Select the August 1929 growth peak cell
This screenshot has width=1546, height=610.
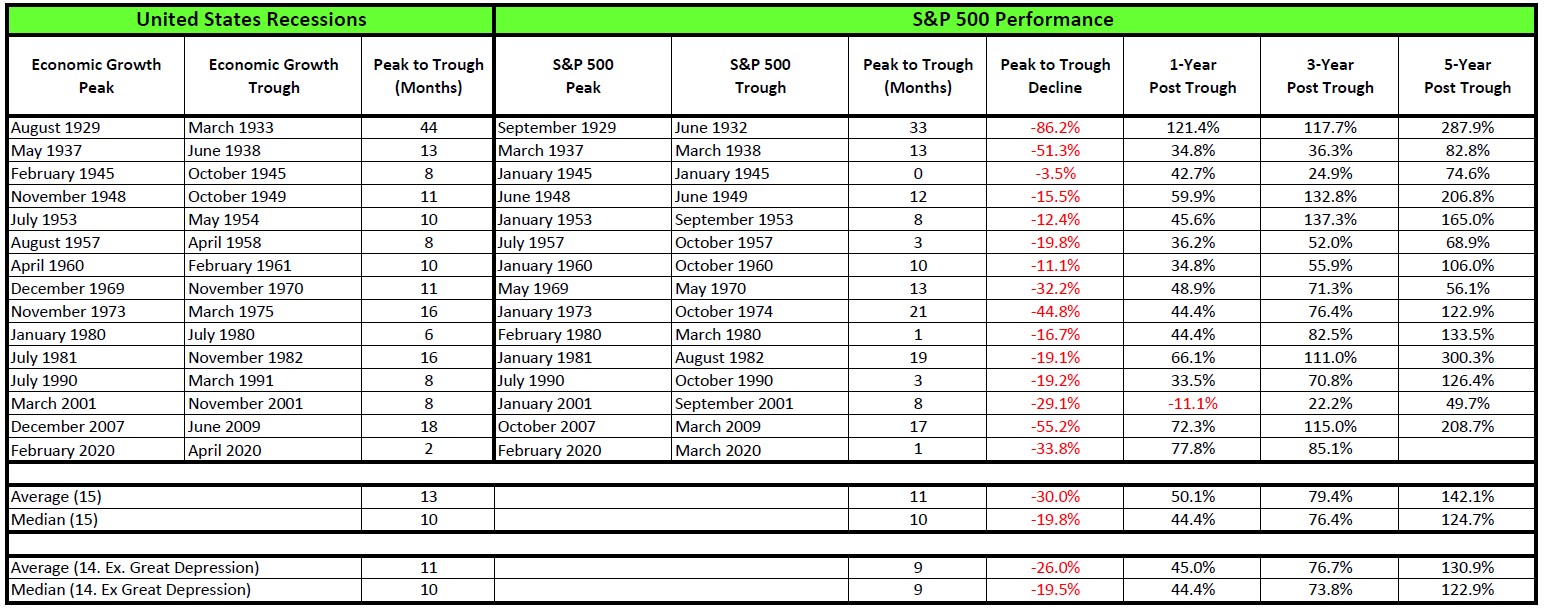96,128
